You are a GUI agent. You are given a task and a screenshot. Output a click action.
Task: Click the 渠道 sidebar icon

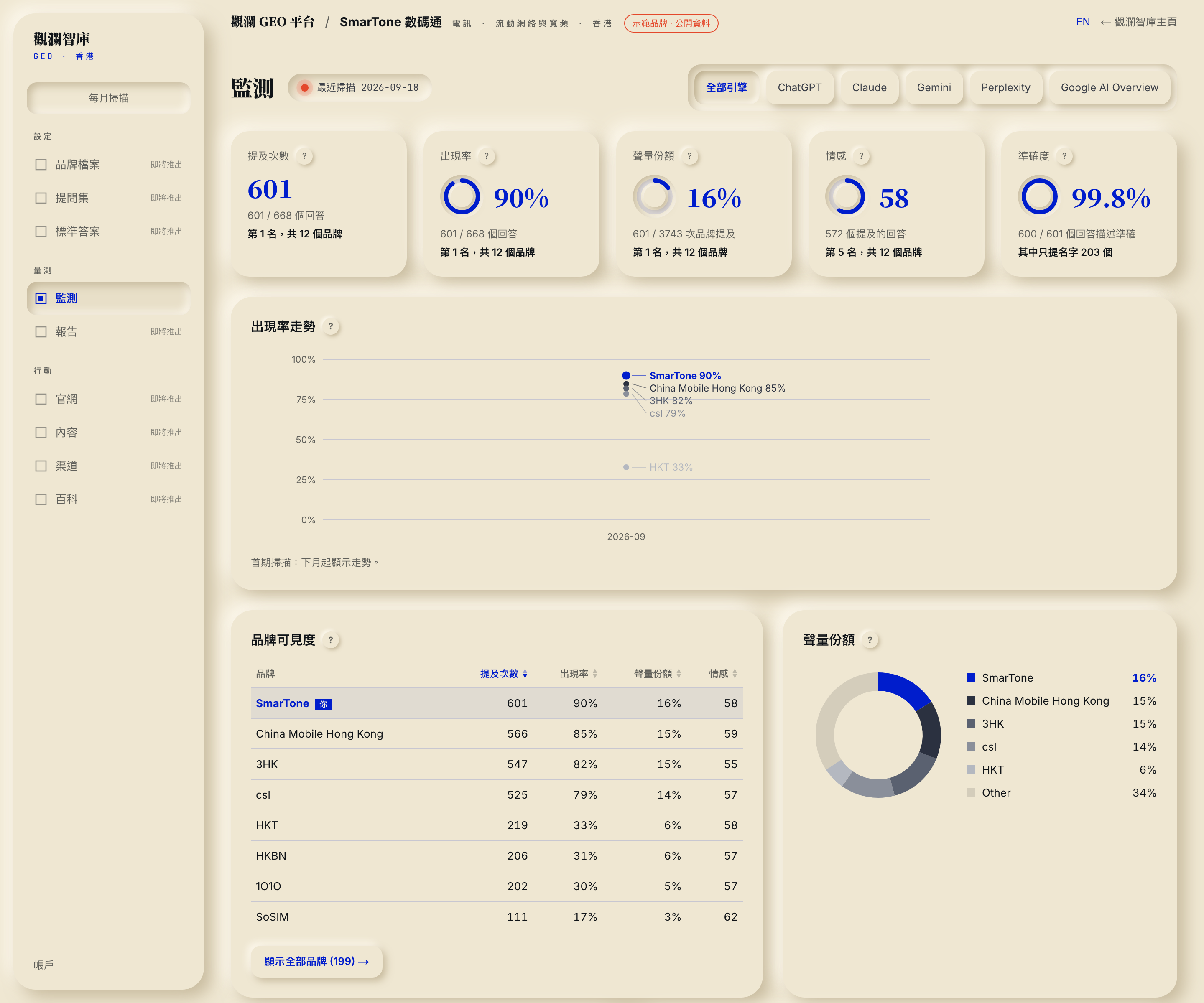pos(41,466)
